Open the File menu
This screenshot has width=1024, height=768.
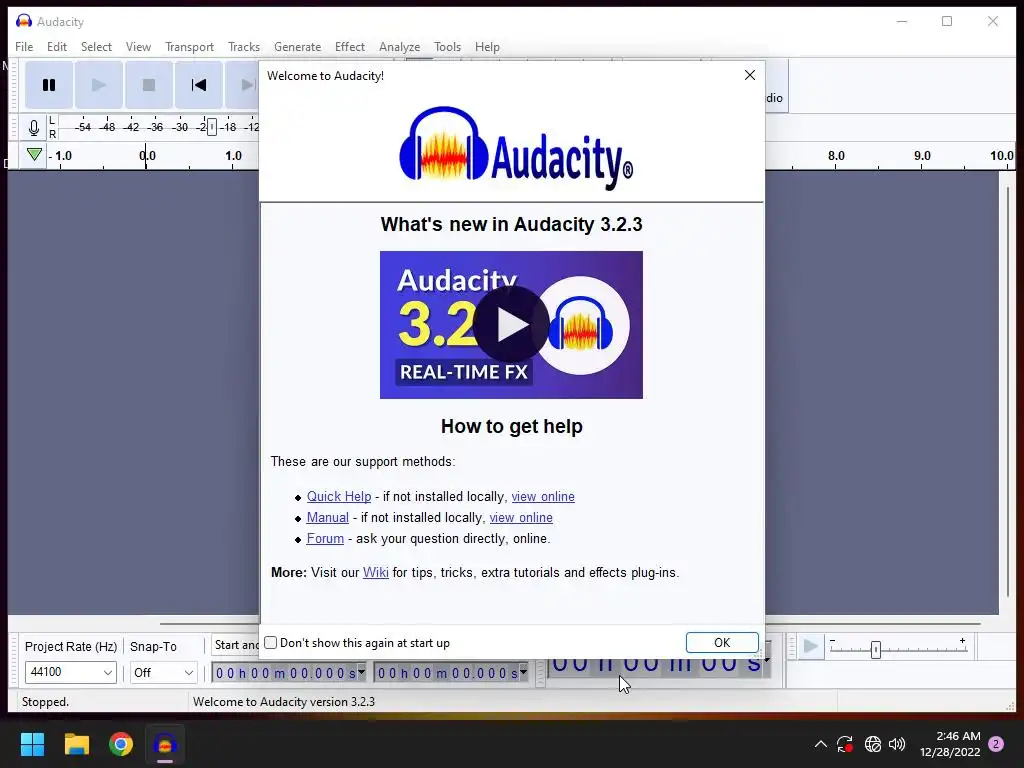point(24,47)
